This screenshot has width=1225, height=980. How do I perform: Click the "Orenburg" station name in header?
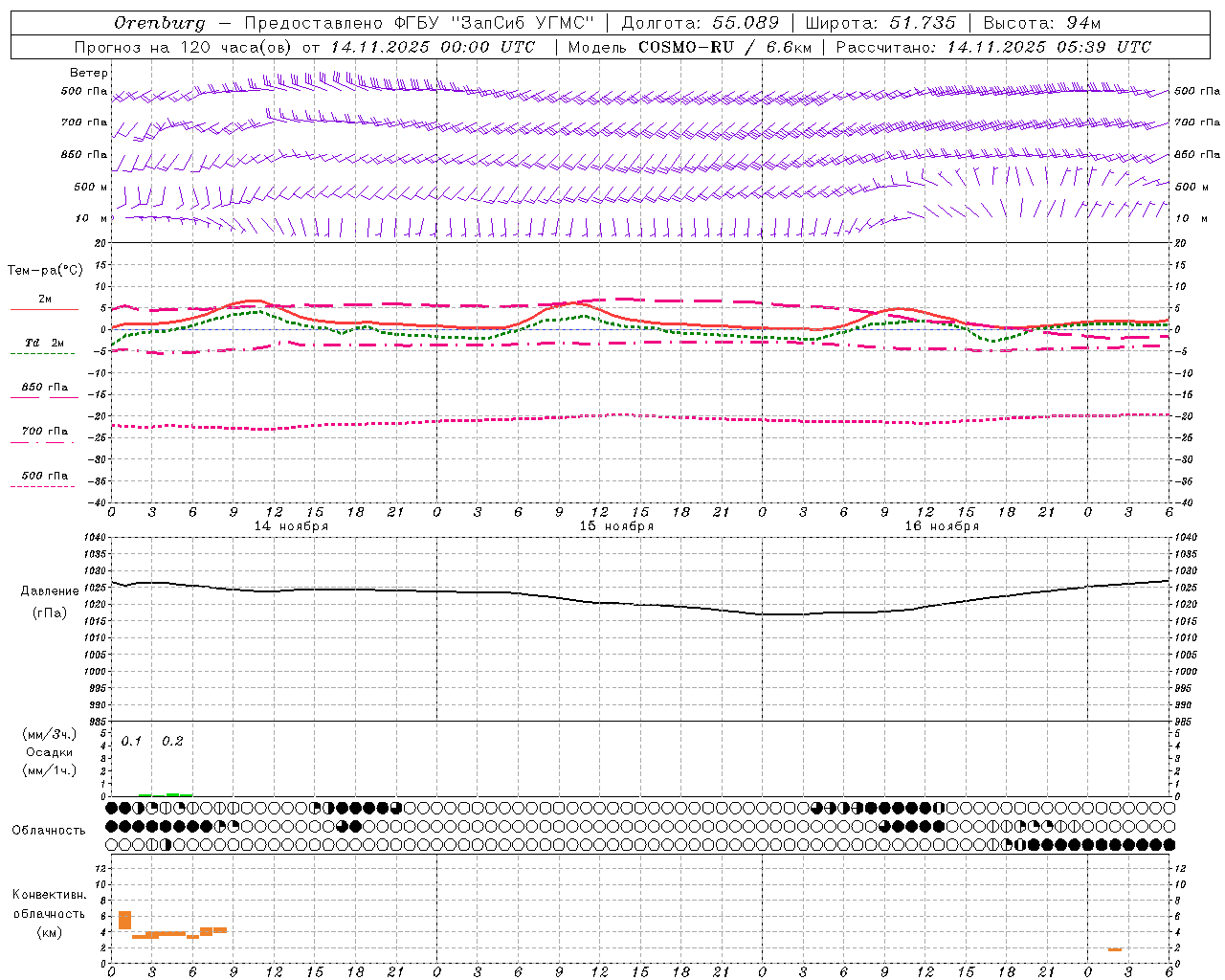[159, 23]
